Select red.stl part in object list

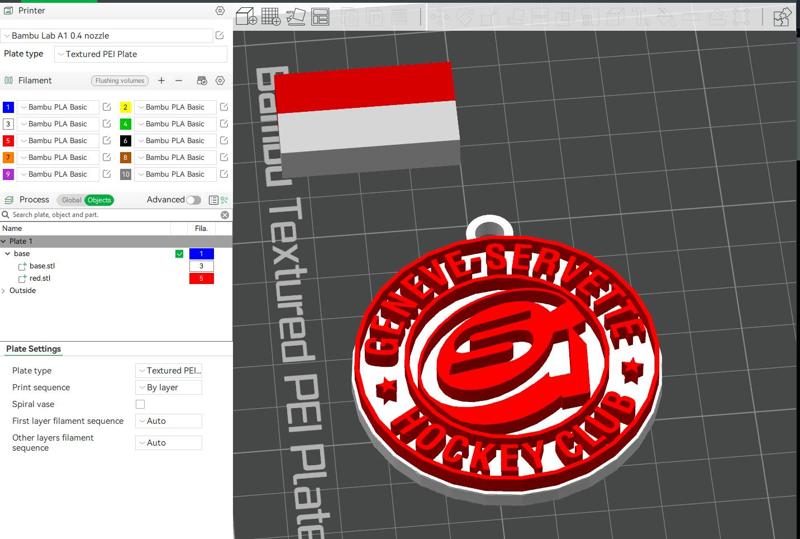click(x=40, y=278)
